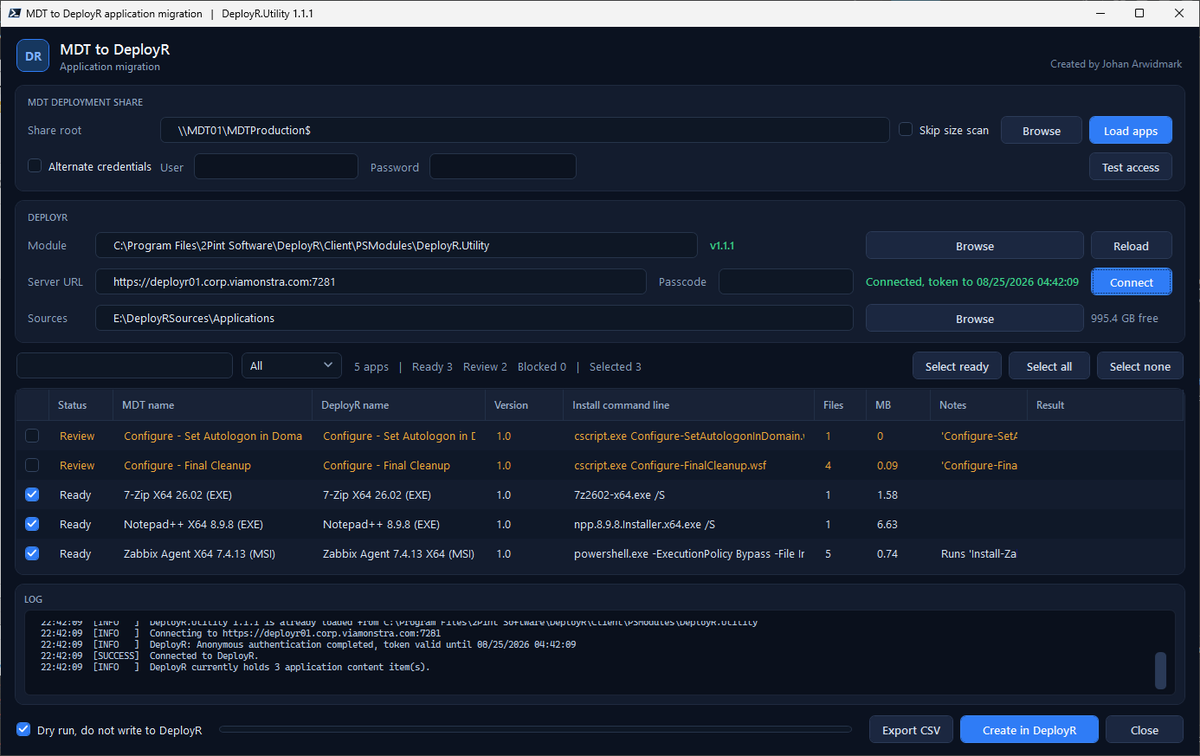Click the 'npp.8.9.8.Installer.x64.exe /S' cell
Viewport: 1200px width, 756px height.
click(644, 524)
